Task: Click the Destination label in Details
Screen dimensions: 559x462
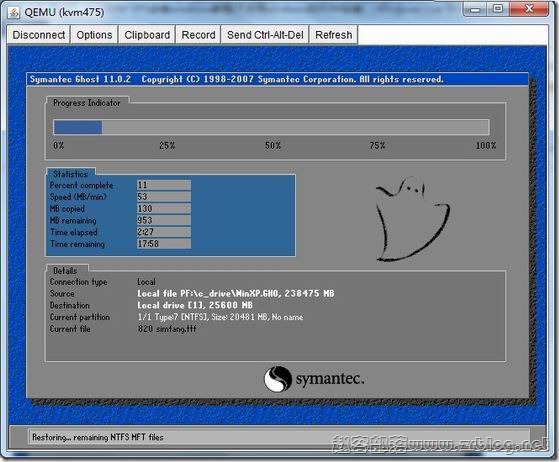Action: point(70,306)
